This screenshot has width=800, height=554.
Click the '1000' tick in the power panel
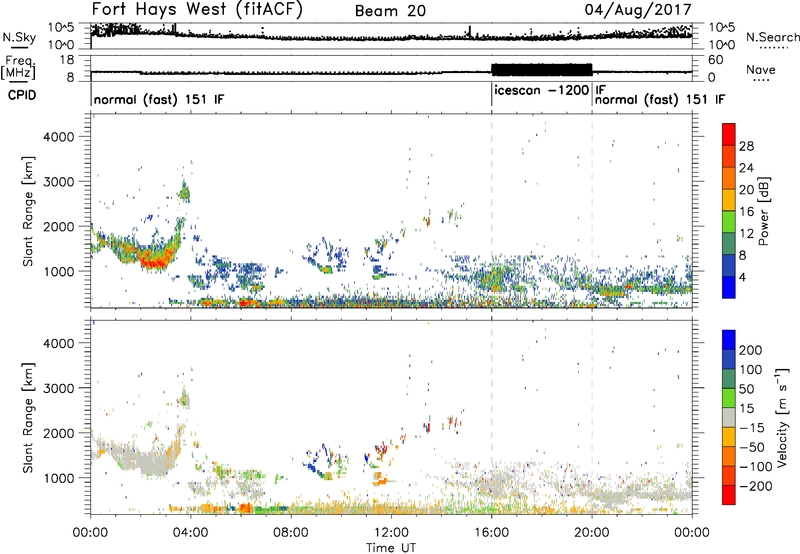59,271
